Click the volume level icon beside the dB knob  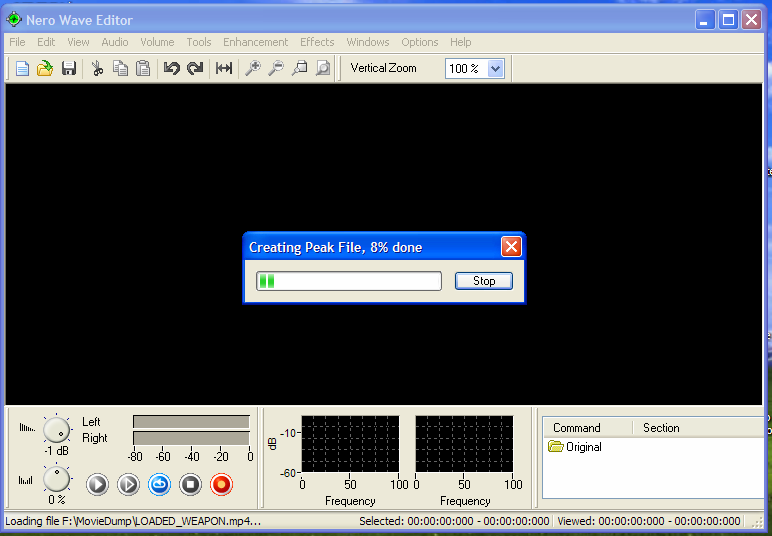(27, 428)
